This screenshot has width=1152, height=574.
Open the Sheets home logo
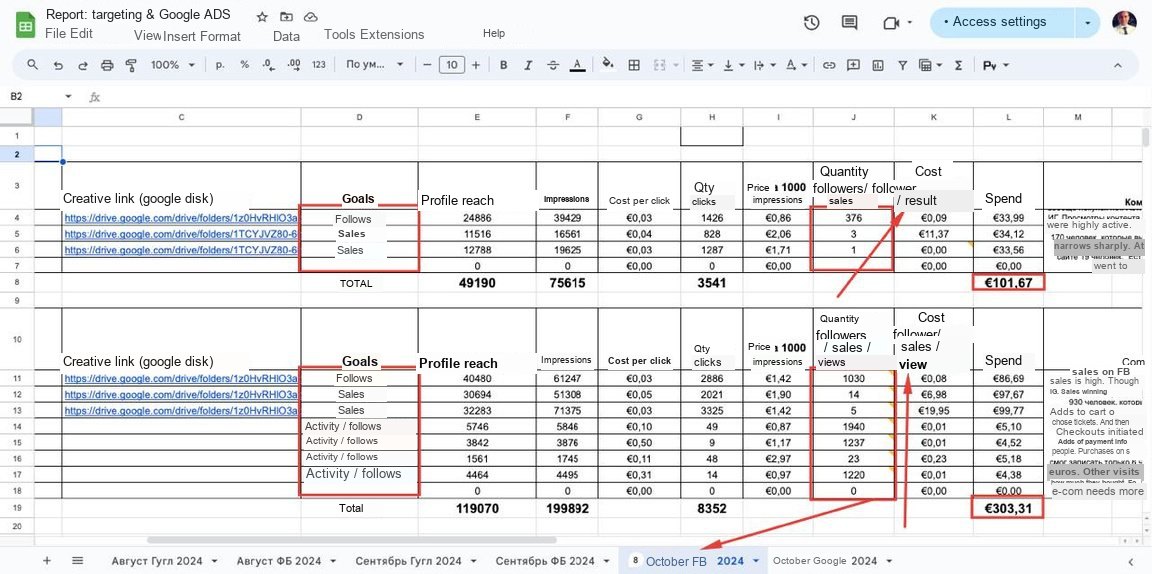point(25,24)
